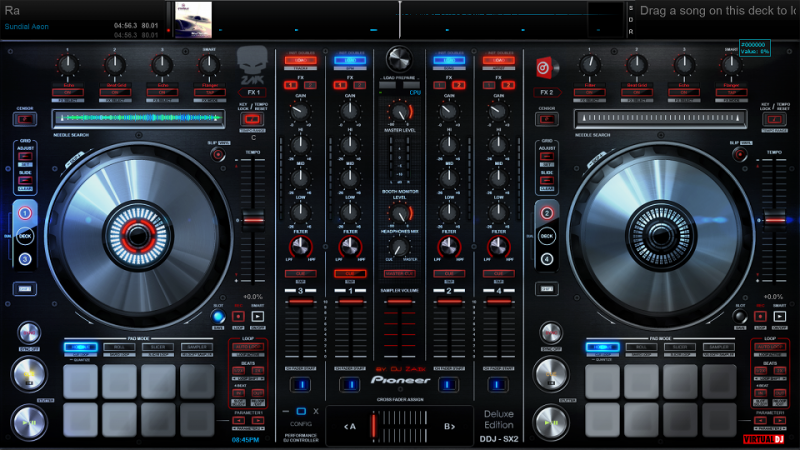Click the browse knob at mixer top
The width and height of the screenshot is (800, 450).
click(x=399, y=59)
